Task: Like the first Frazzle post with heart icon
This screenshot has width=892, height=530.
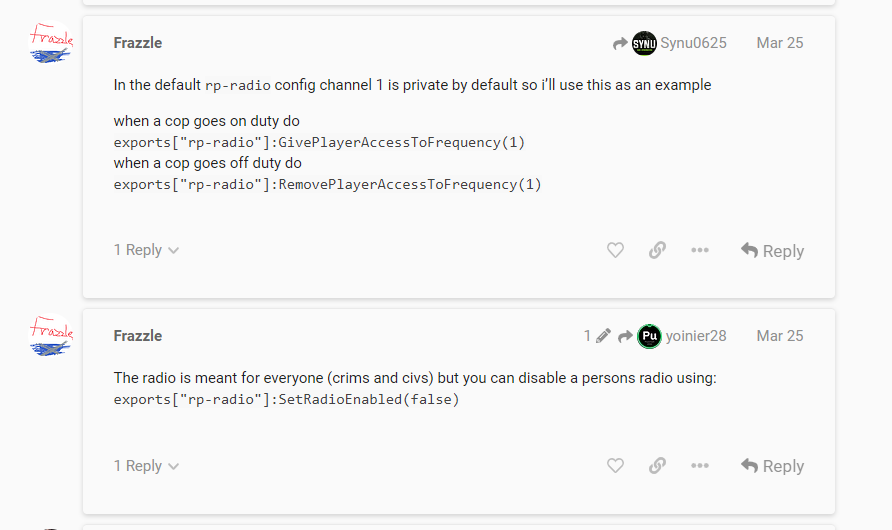Action: click(615, 250)
